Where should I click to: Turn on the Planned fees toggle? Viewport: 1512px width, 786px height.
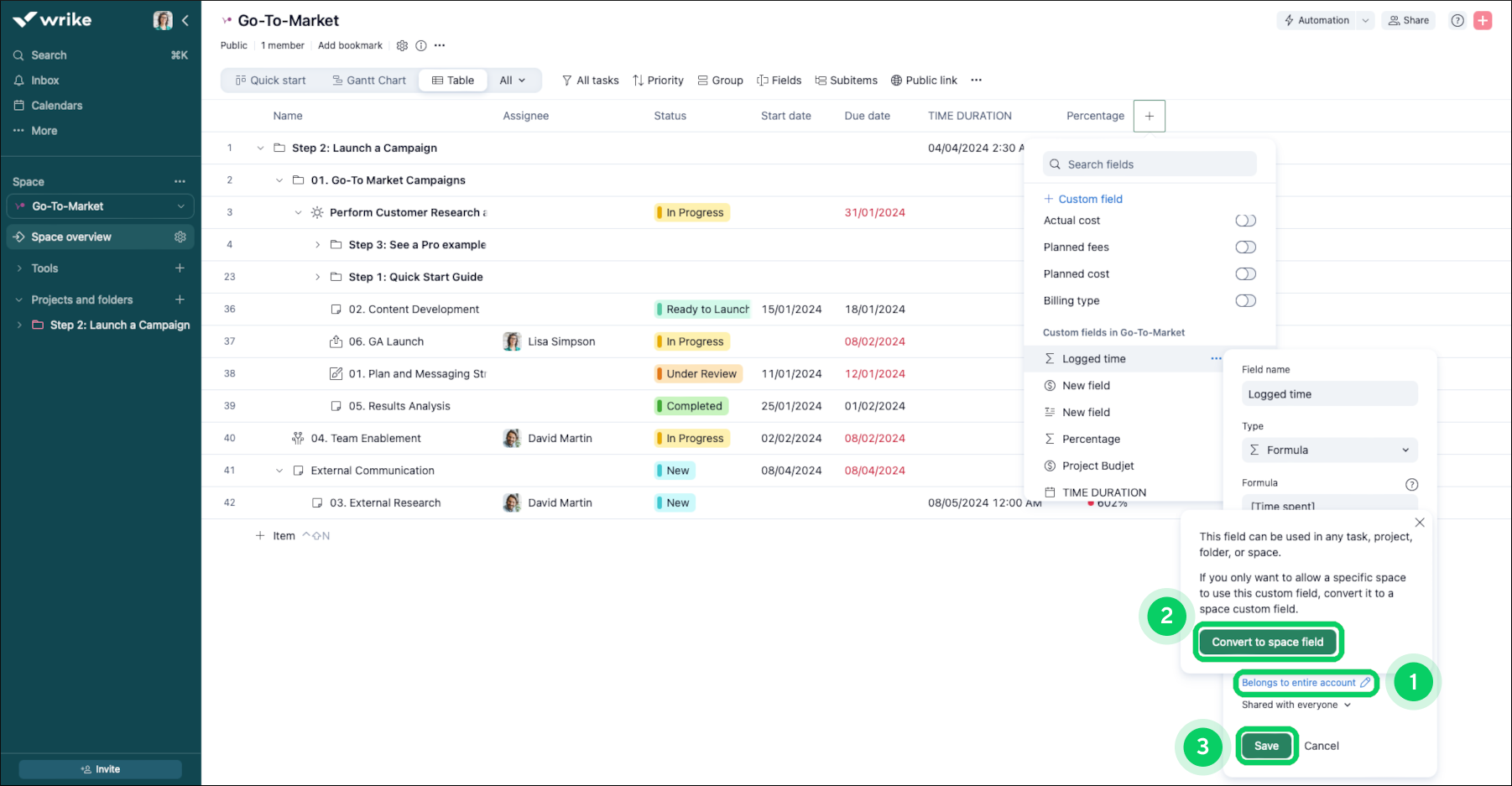(1245, 247)
